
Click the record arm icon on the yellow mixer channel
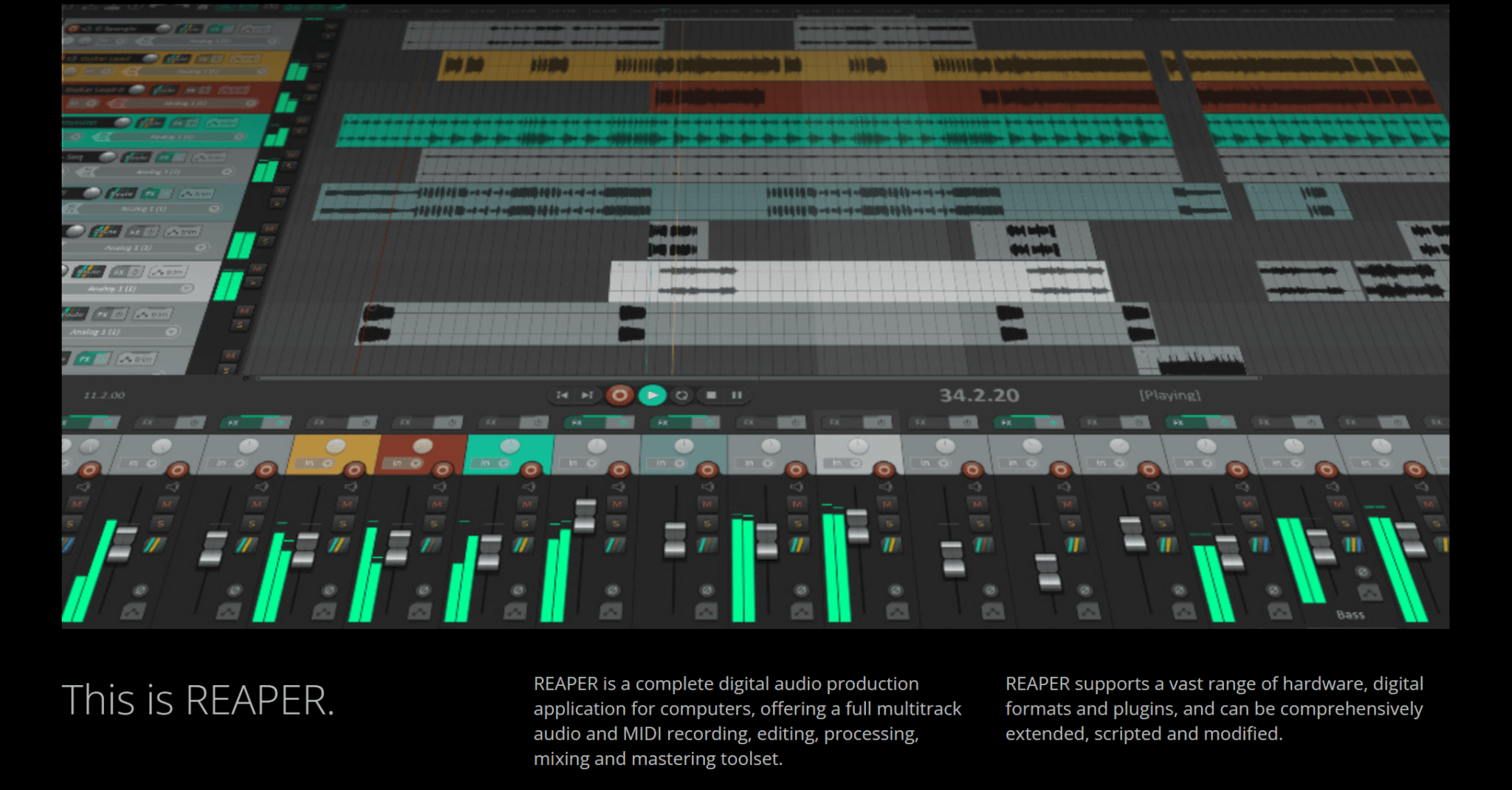pos(354,469)
